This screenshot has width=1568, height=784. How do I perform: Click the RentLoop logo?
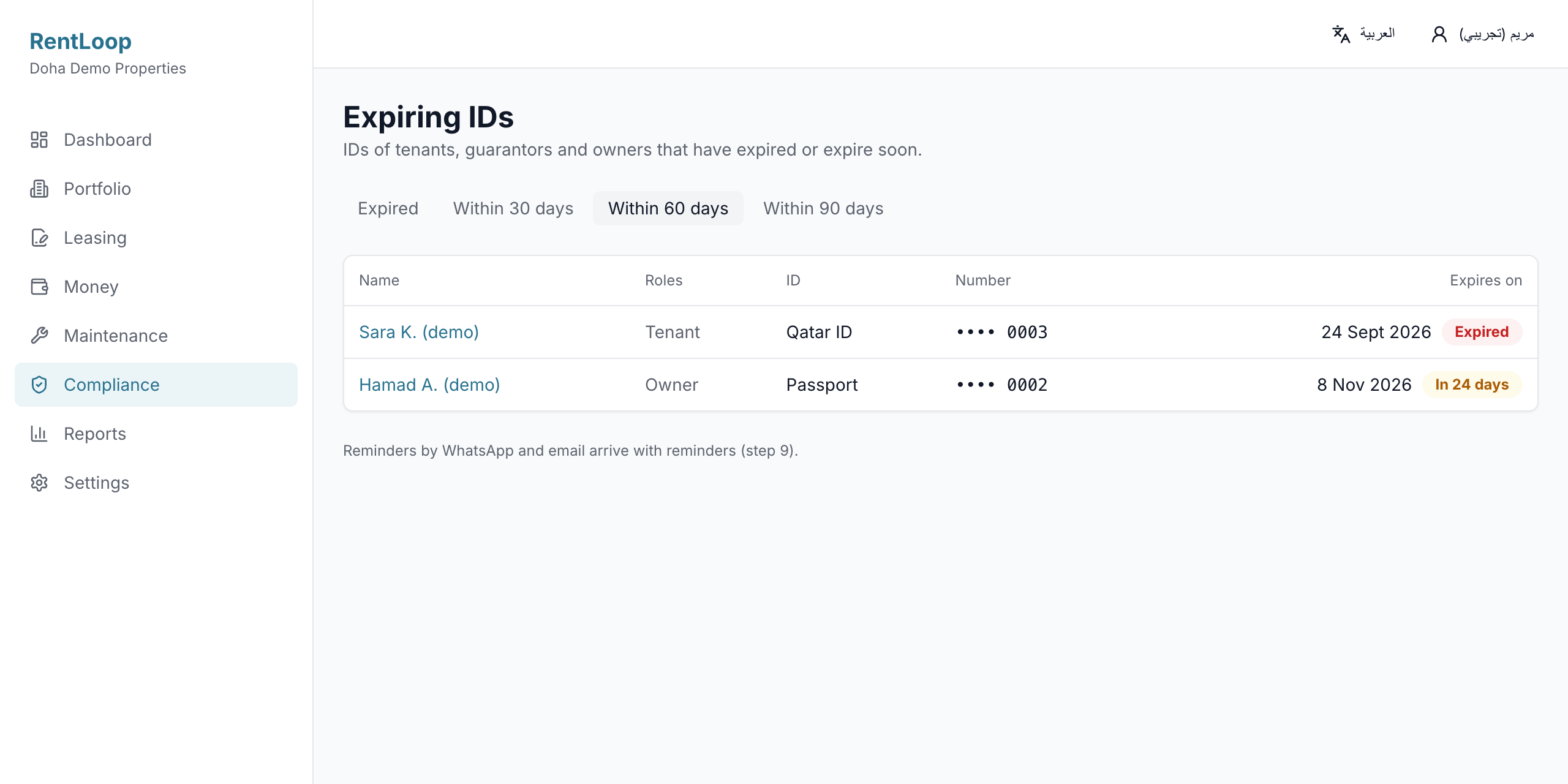81,41
